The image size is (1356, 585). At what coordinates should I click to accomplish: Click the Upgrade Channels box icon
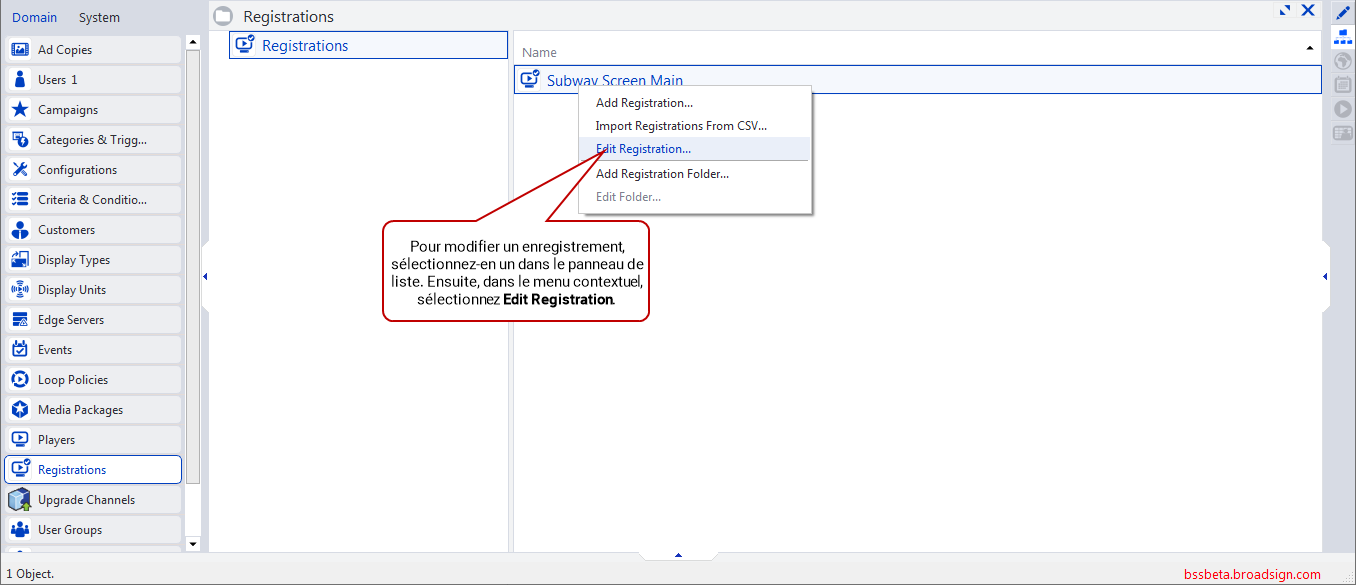pyautogui.click(x=20, y=500)
